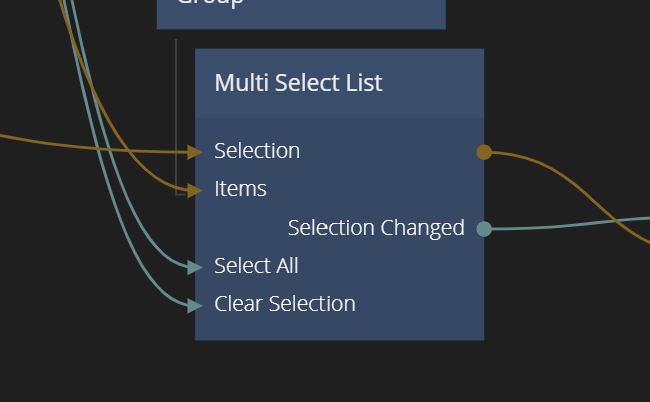The width and height of the screenshot is (650, 402).
Task: Click the Items input port arrow
Action: coord(195,190)
